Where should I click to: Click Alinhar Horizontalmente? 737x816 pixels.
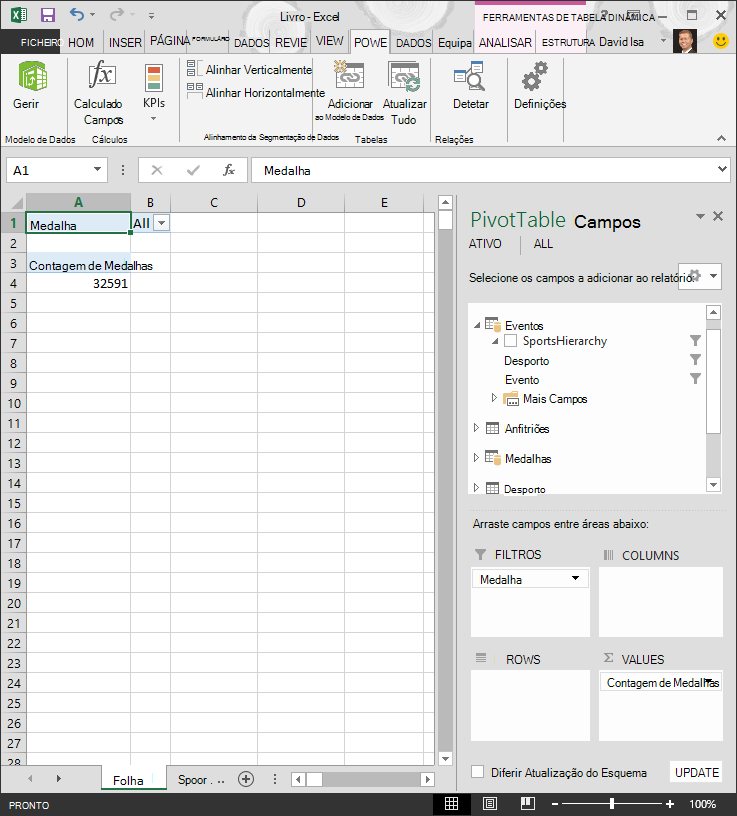point(256,92)
